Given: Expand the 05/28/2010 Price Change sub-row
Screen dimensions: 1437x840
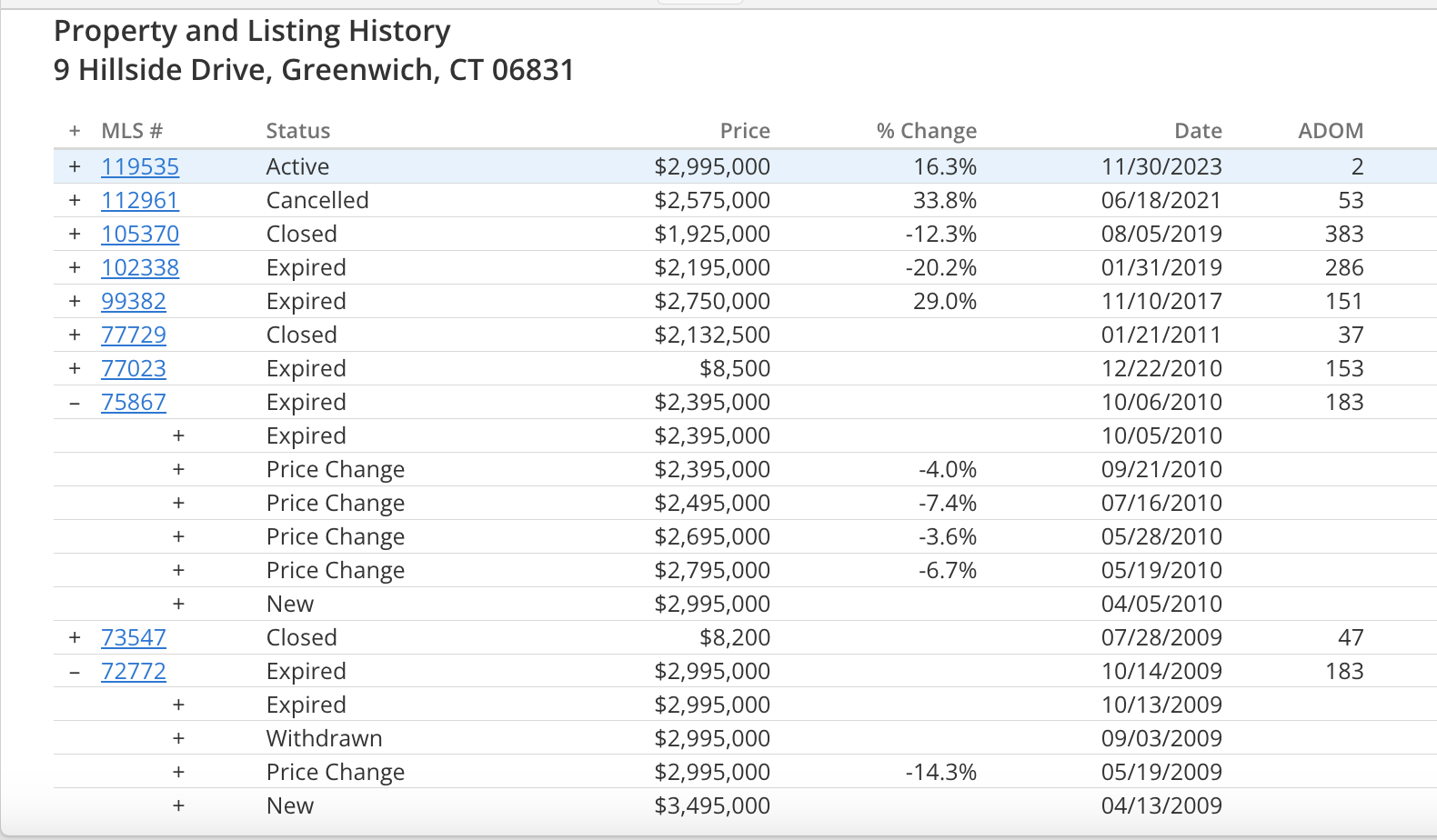Looking at the screenshot, I should [x=178, y=536].
